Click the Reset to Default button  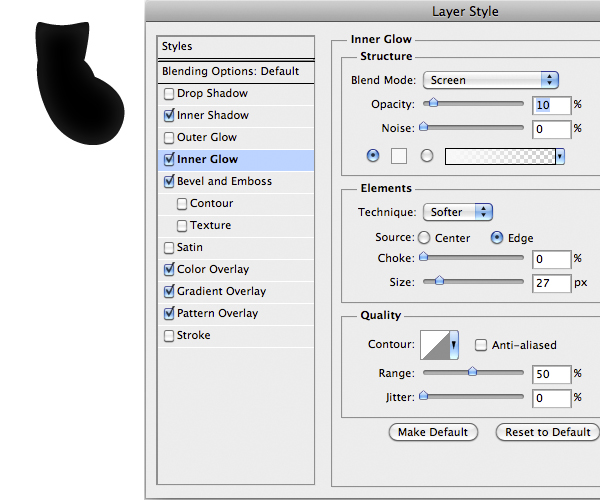(547, 432)
